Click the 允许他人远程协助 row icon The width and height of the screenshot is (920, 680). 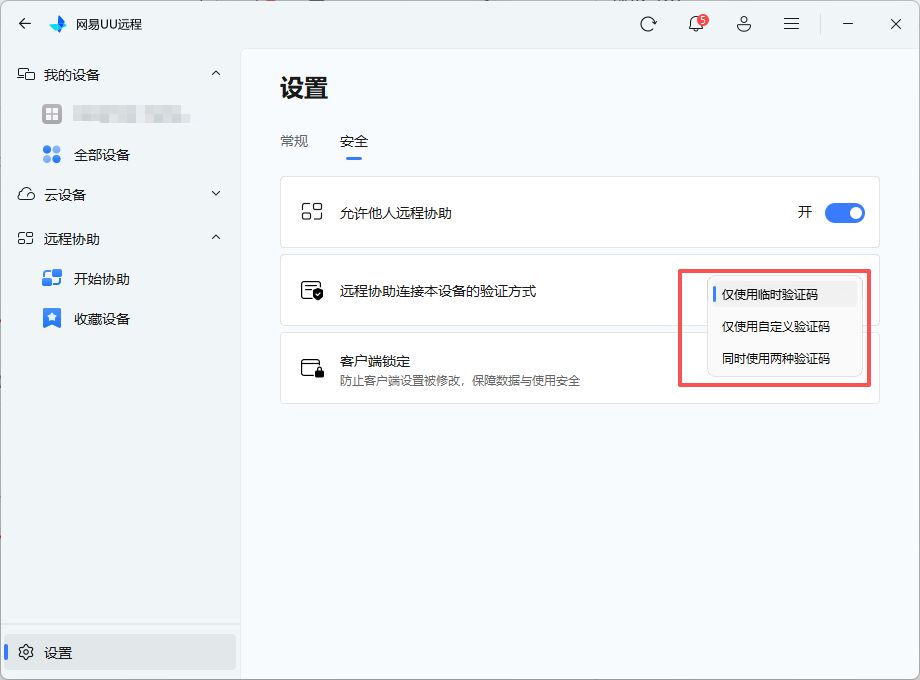[312, 211]
